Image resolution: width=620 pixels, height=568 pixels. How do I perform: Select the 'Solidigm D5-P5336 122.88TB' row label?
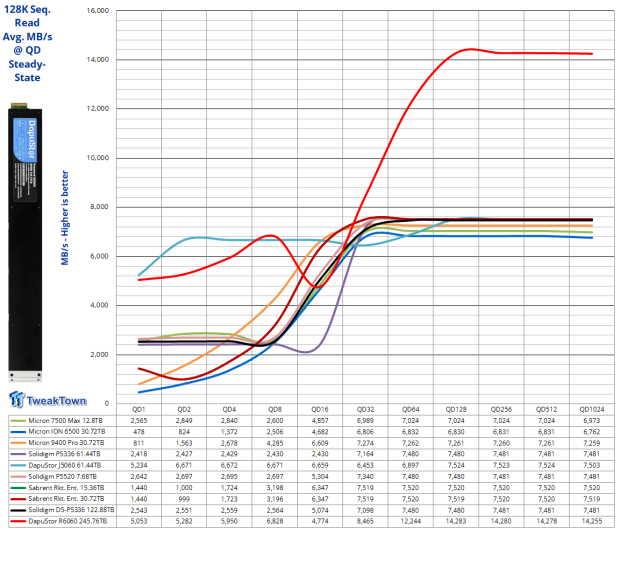coord(71,510)
